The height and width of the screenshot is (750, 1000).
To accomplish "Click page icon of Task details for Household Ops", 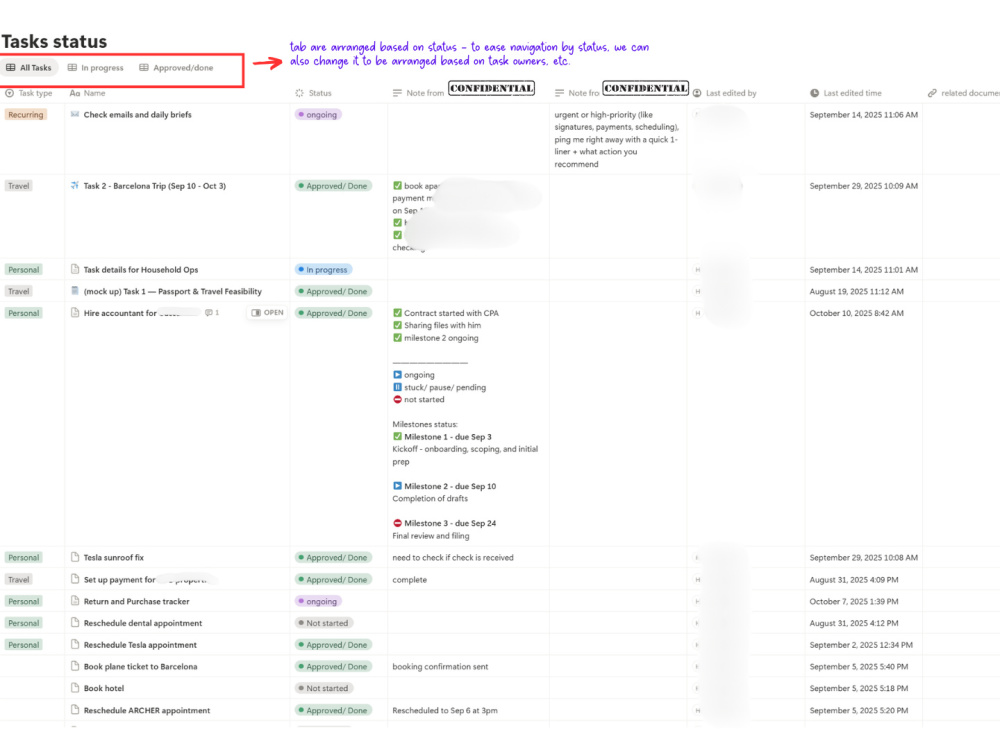I will 75,269.
